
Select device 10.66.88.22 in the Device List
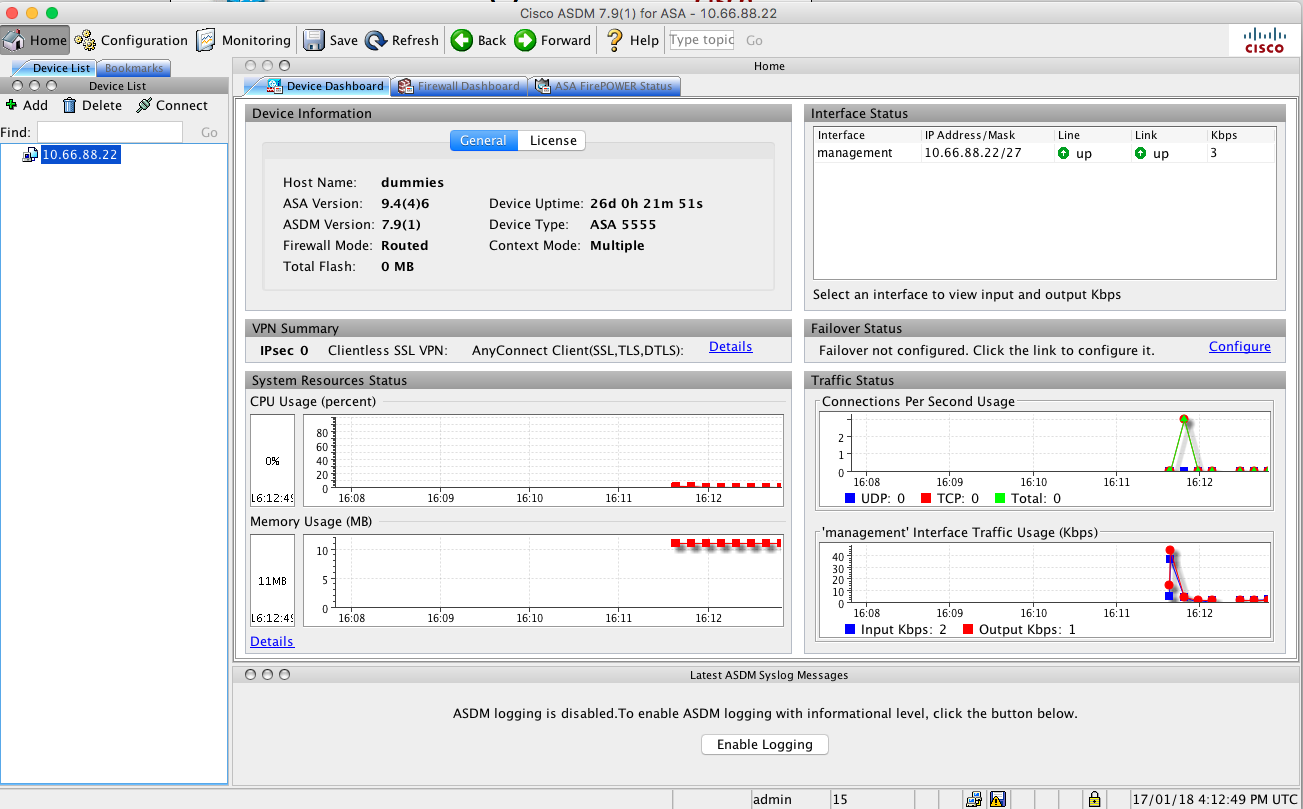(x=79, y=154)
